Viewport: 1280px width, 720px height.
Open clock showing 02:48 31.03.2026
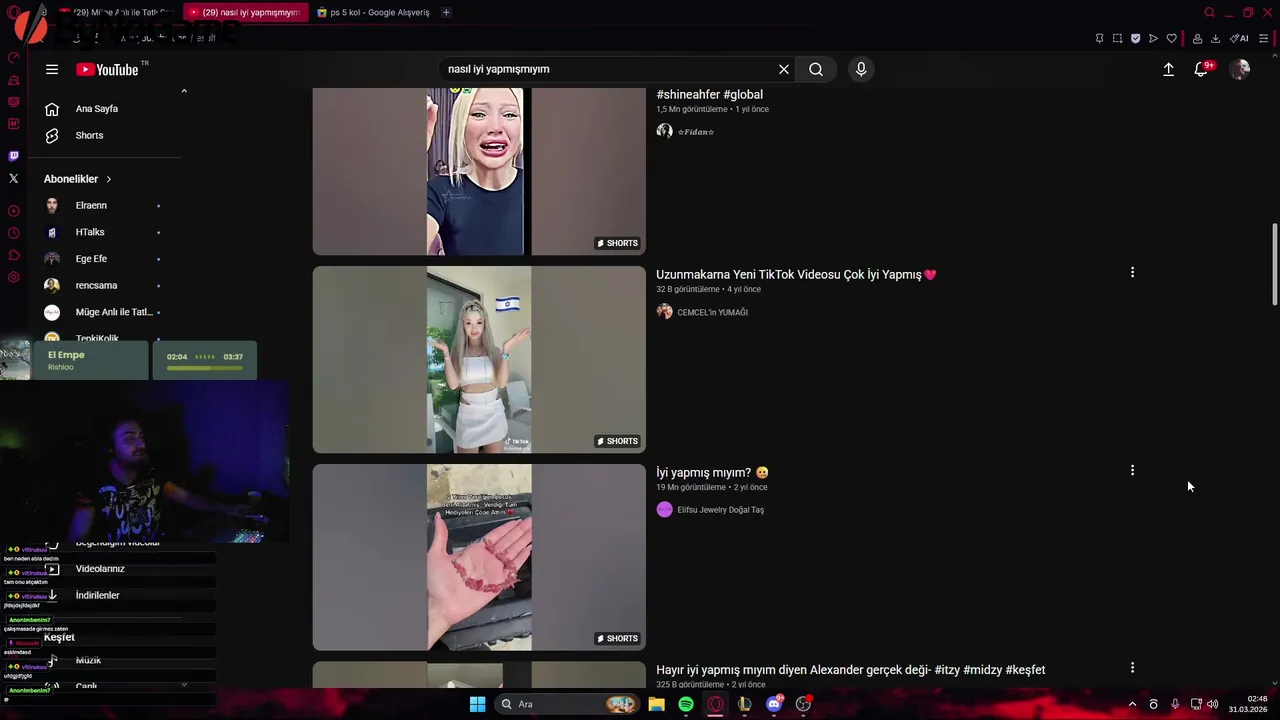point(1249,704)
